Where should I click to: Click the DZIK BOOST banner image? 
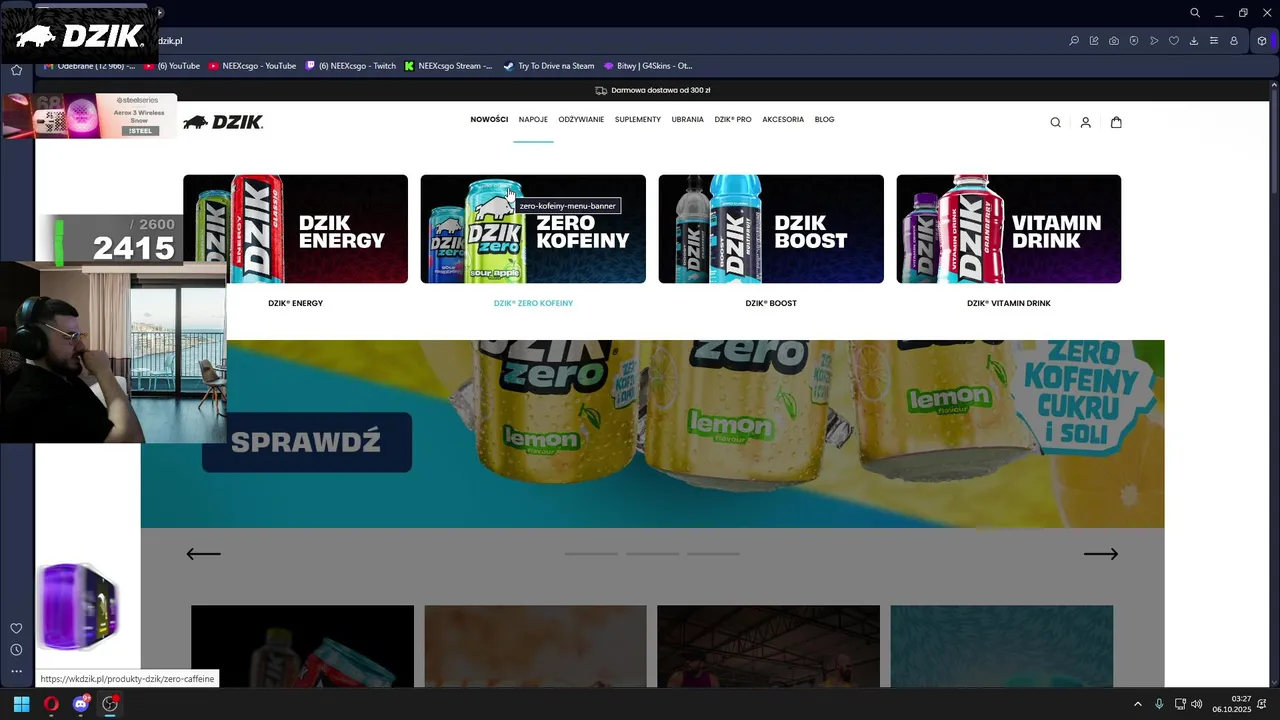click(x=771, y=229)
